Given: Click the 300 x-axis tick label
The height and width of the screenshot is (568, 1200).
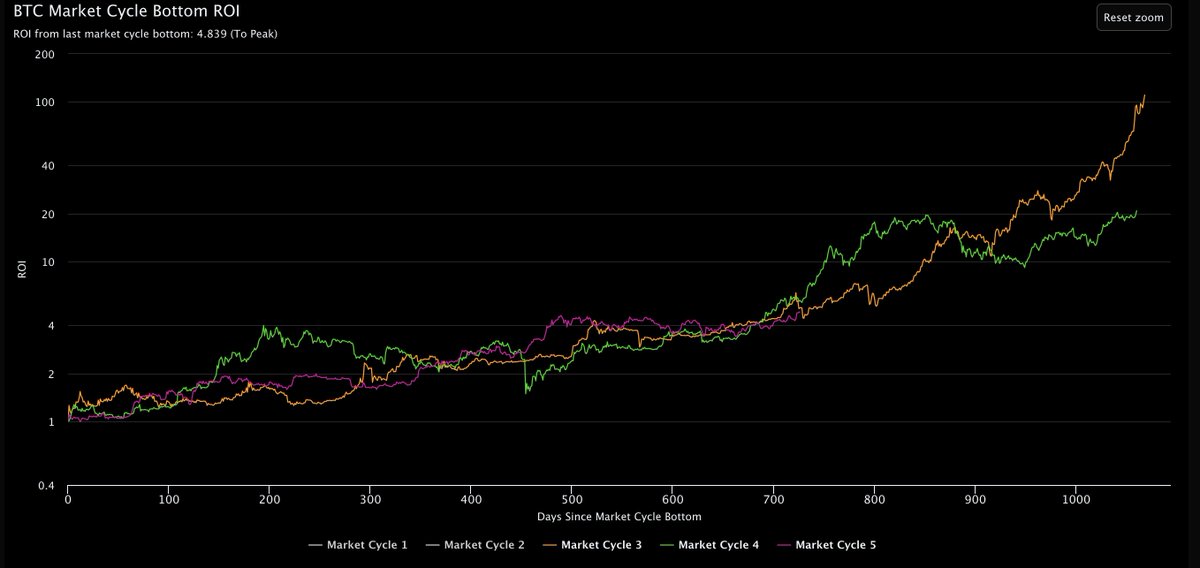Looking at the screenshot, I should tap(370, 499).
